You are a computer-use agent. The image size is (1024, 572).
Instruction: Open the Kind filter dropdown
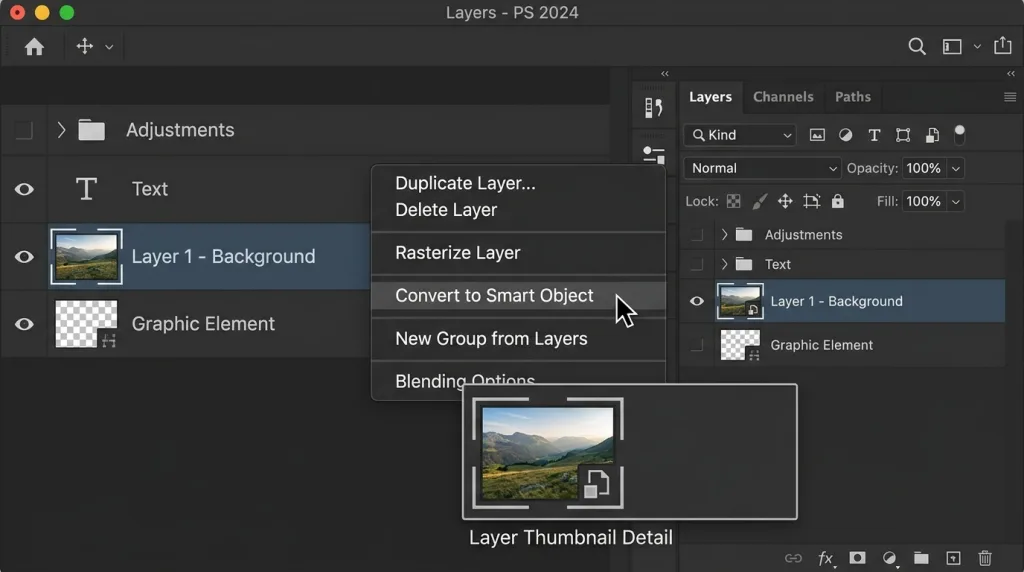tap(740, 135)
